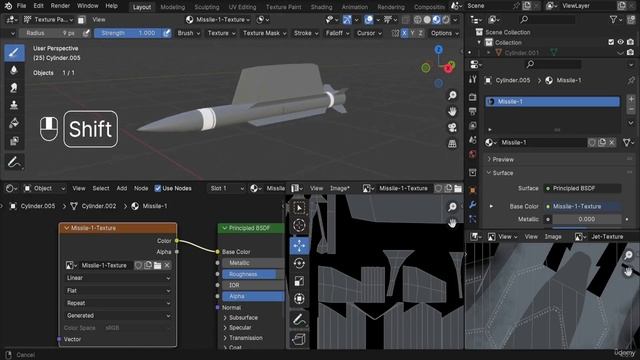This screenshot has width=640, height=360.
Task: Select the Fill bucket tool
Action: (x=14, y=123)
